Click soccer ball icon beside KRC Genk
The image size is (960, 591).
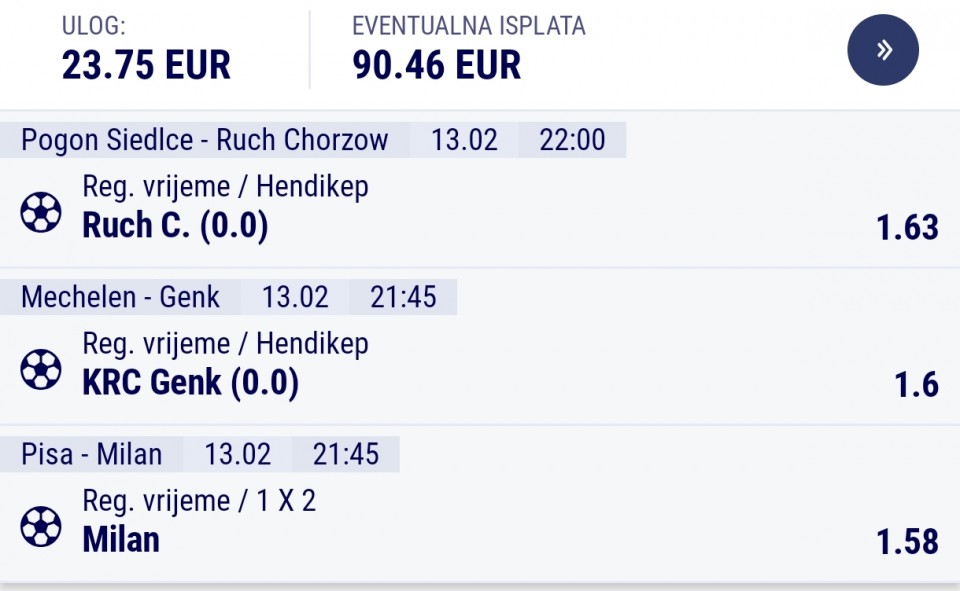41,369
